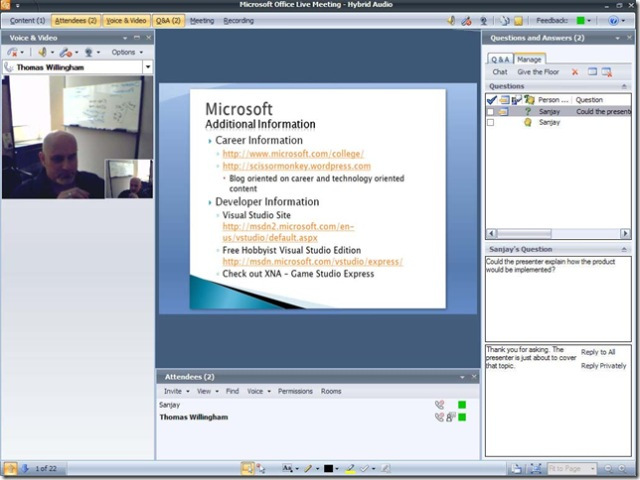640x480 pixels.
Task: Open the Recording menu
Action: pos(238,21)
